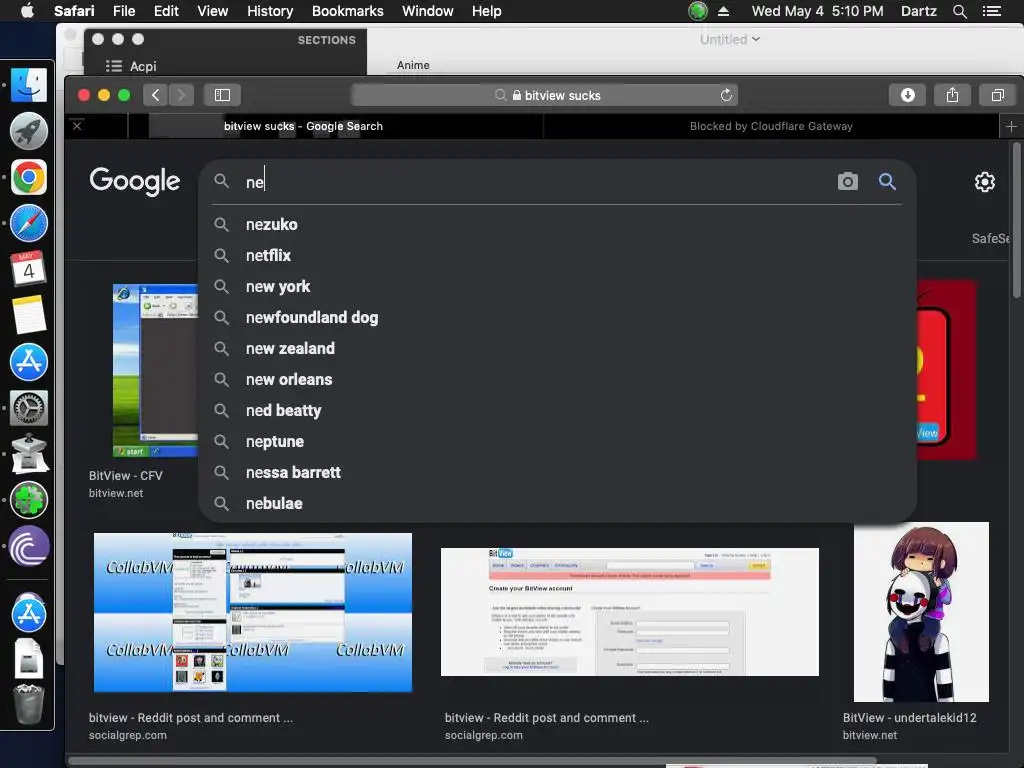This screenshot has width=1024, height=768.
Task: Open the Untitled title dropdown in background window
Action: tap(729, 39)
